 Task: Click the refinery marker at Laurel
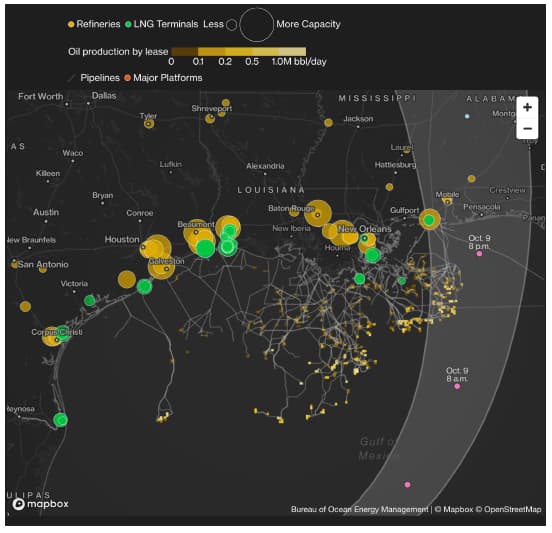pos(407,150)
